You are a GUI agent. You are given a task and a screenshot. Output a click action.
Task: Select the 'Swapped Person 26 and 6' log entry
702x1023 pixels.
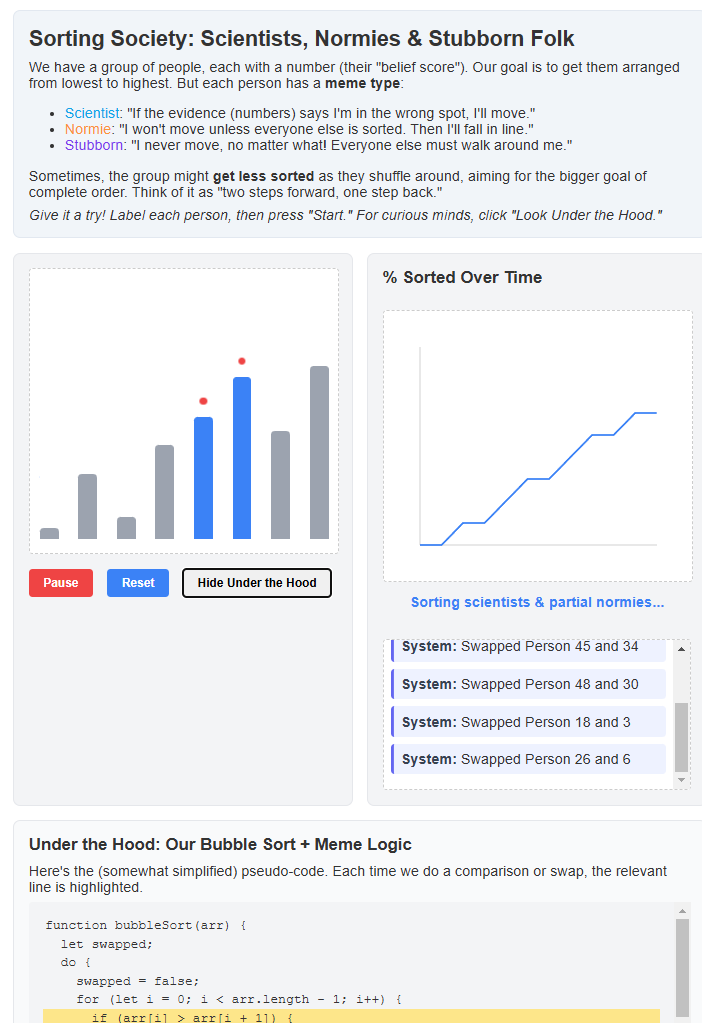(x=528, y=759)
